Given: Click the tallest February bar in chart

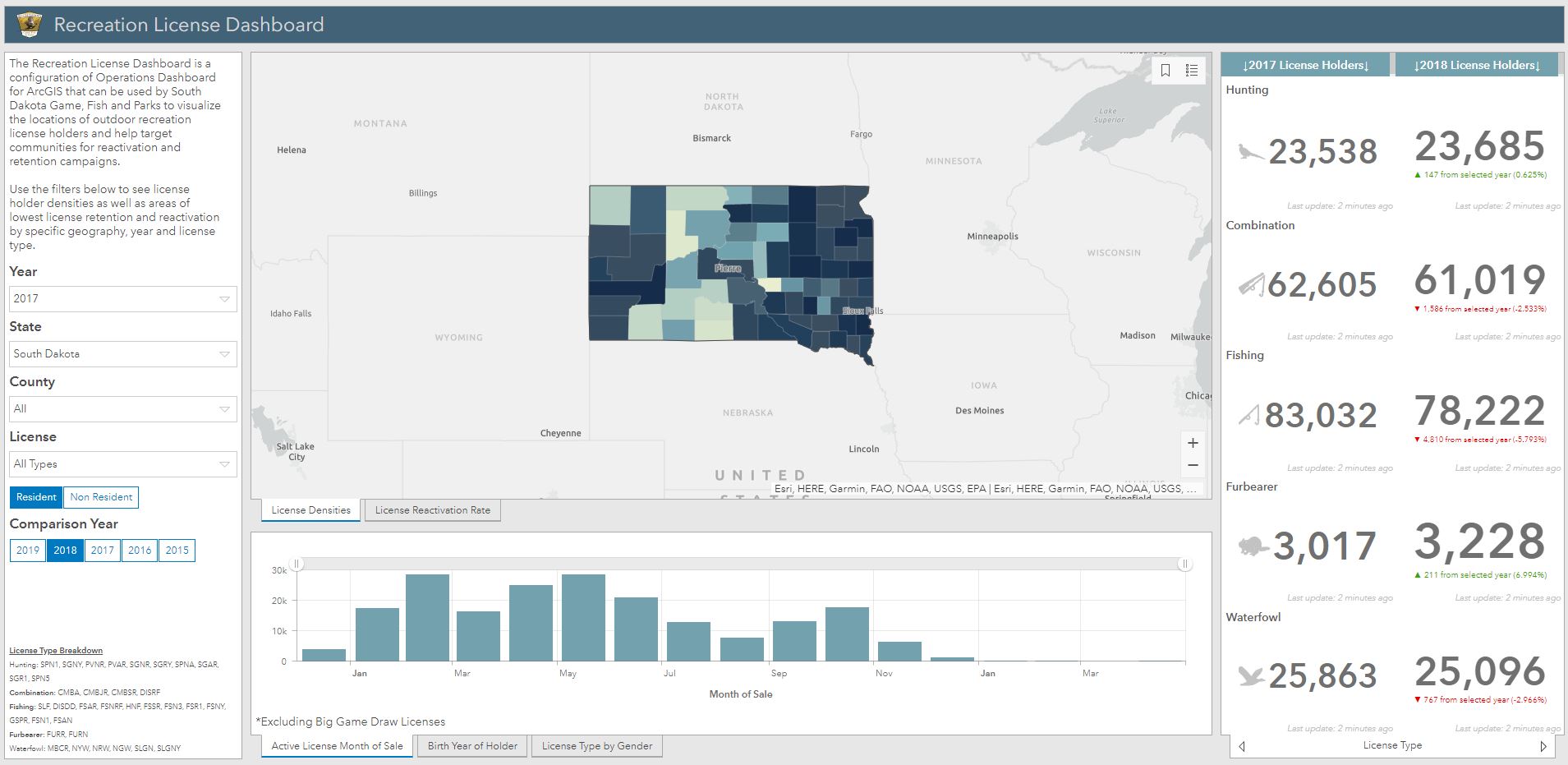Looking at the screenshot, I should (428, 618).
